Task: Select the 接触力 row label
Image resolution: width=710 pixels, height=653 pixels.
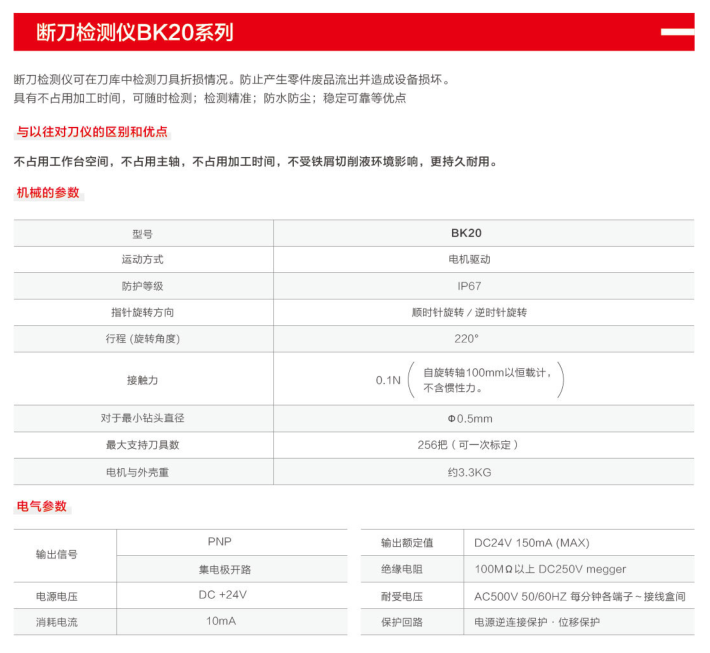Action: [143, 380]
